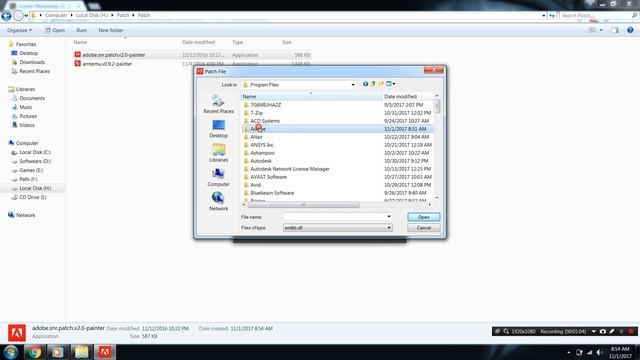Screen dimensions: 640x360
Task: Open Downloads under Favorites in Explorer
Action: click(x=32, y=62)
